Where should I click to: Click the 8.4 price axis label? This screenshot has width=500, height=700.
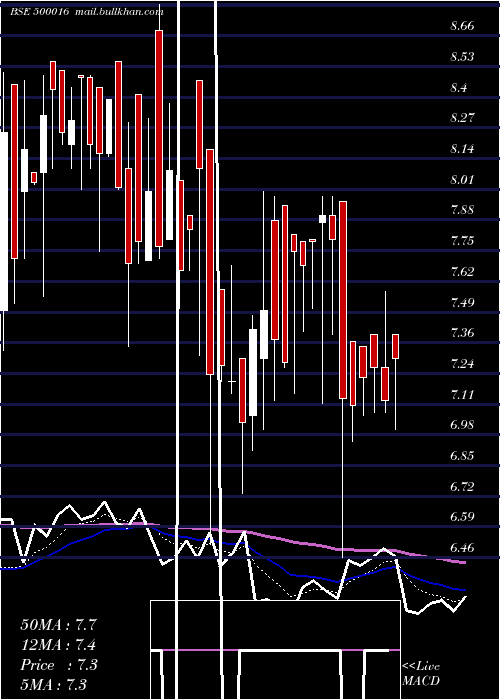pos(459,88)
